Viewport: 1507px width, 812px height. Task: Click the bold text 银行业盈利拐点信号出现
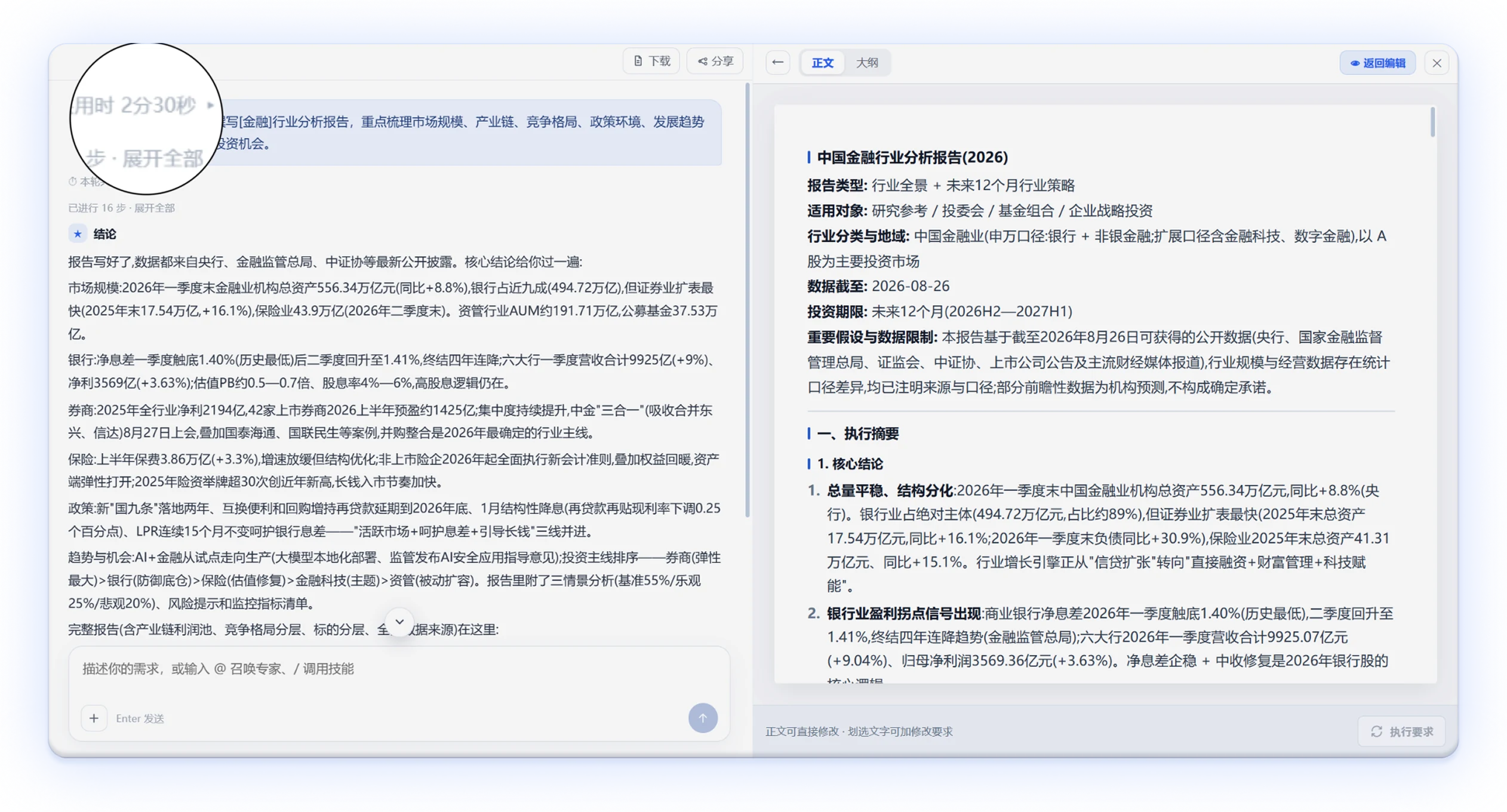click(x=904, y=614)
